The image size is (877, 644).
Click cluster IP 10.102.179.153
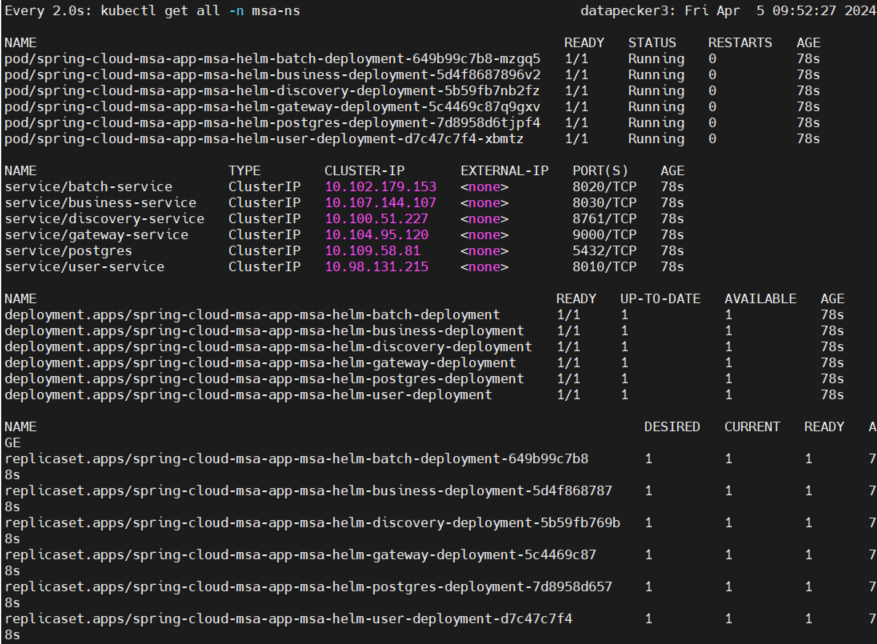tap(380, 187)
